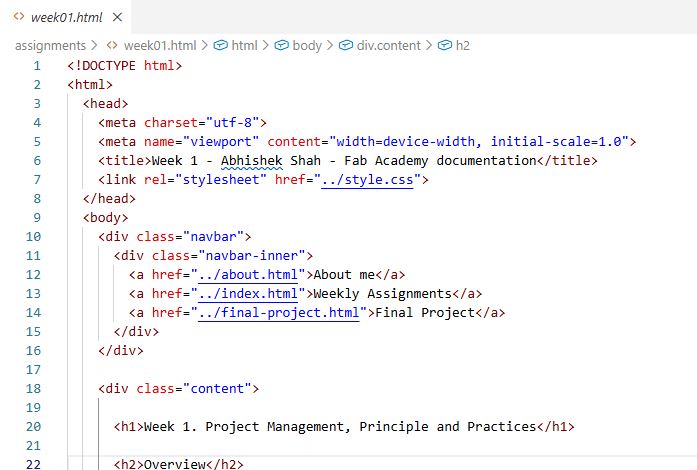
Task: Click the HTML file icon on the week01.html tab
Action: tap(19, 16)
